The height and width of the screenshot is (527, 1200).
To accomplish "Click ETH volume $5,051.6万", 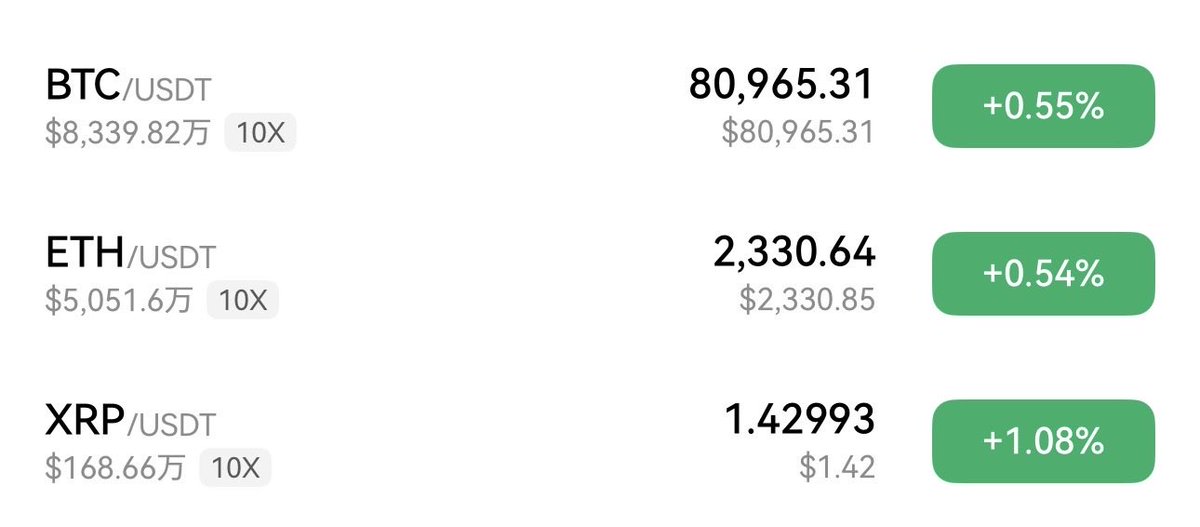I will click(119, 300).
